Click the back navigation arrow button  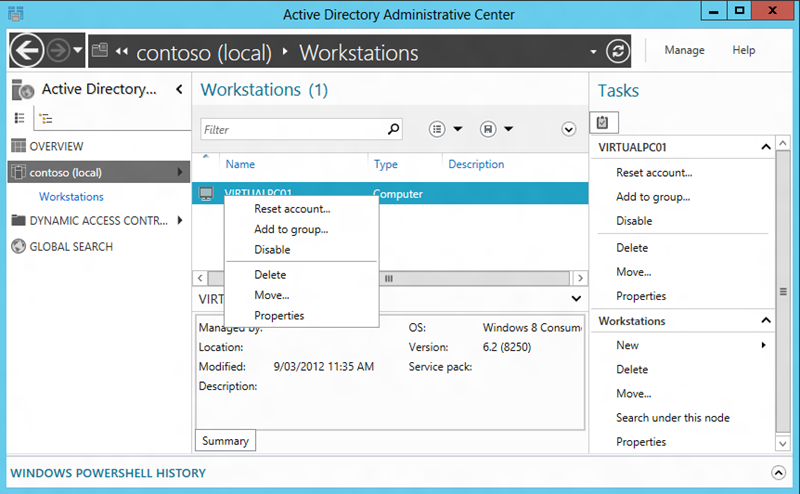[27, 50]
